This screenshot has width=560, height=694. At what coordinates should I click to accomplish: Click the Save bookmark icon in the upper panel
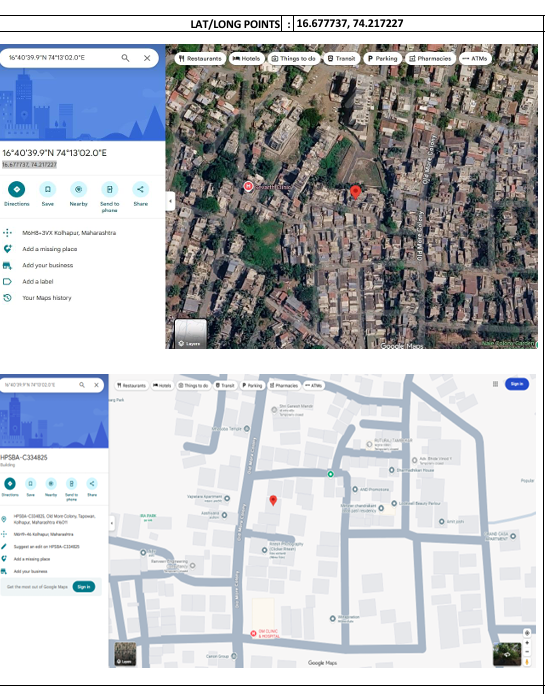47,189
